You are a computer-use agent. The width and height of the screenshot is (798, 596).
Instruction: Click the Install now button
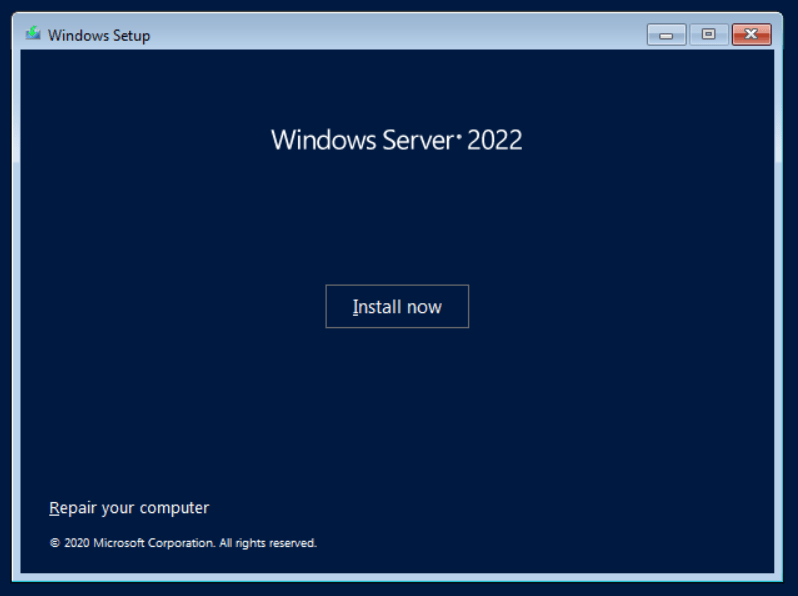point(397,307)
